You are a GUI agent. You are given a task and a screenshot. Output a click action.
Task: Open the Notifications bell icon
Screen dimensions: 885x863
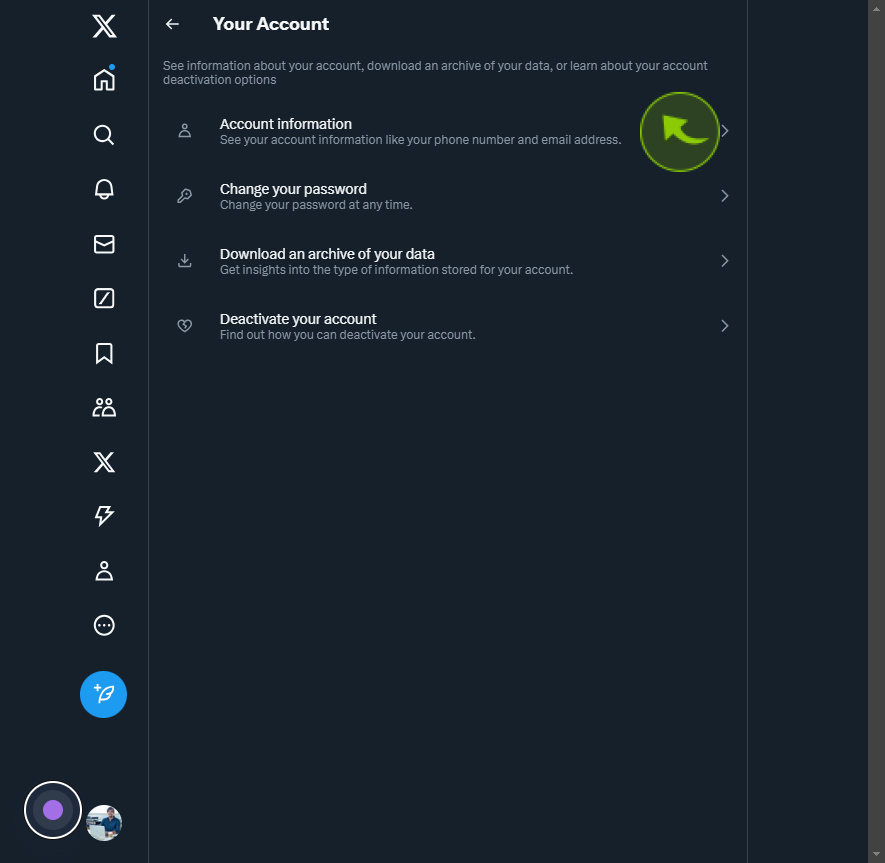[104, 189]
